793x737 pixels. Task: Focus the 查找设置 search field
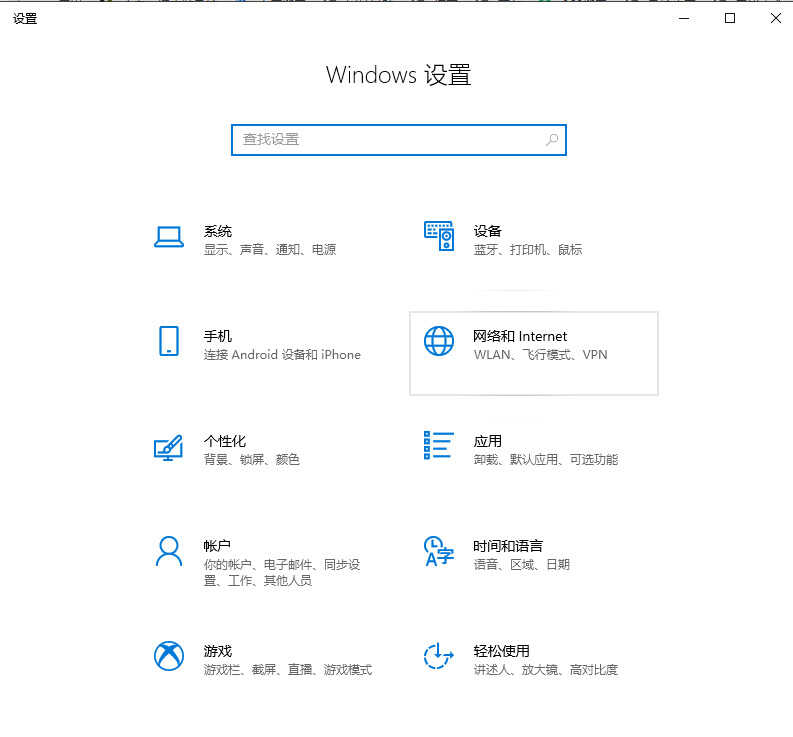(390, 140)
